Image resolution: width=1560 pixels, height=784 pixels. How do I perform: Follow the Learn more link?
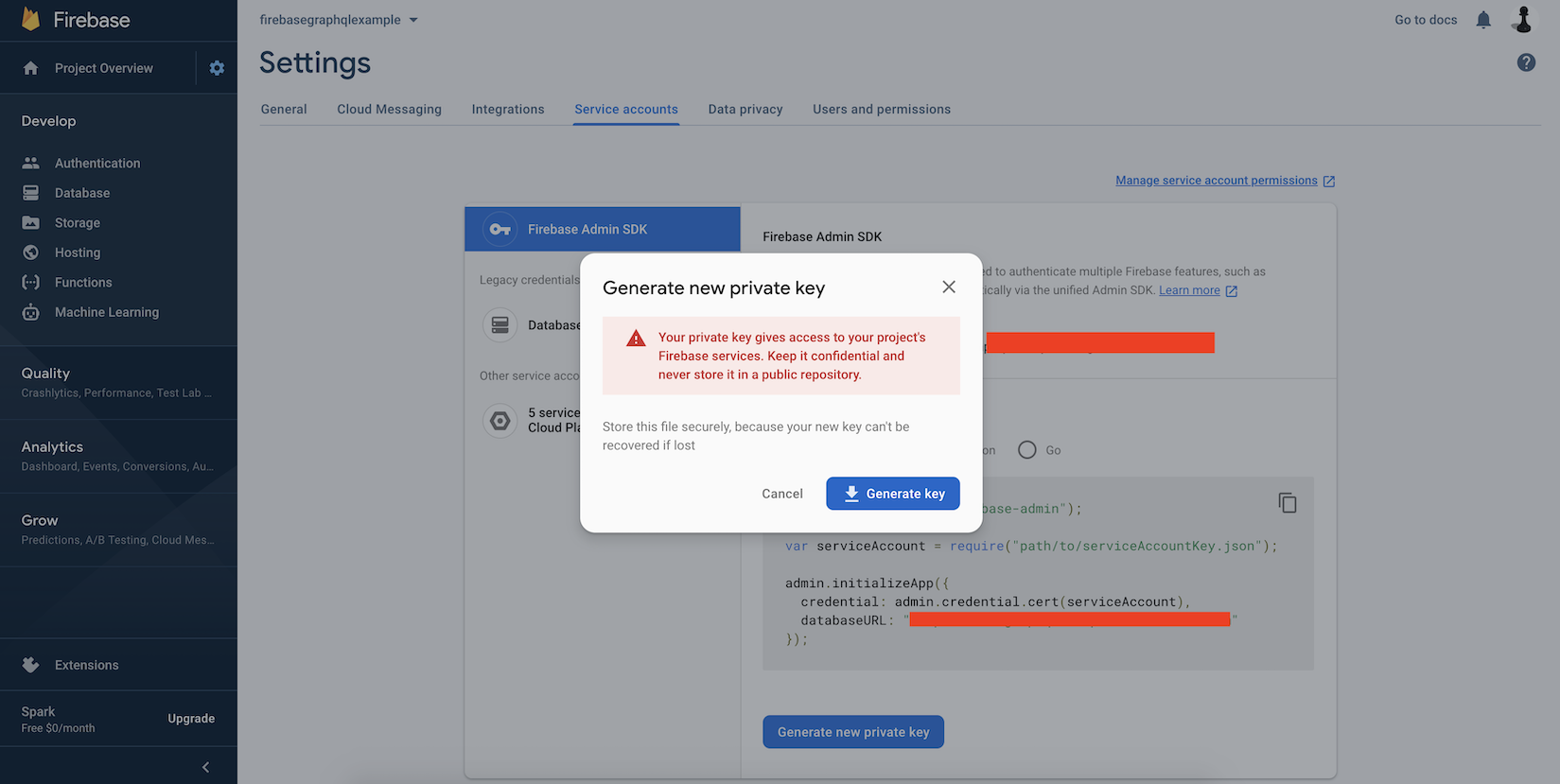pyautogui.click(x=1189, y=290)
